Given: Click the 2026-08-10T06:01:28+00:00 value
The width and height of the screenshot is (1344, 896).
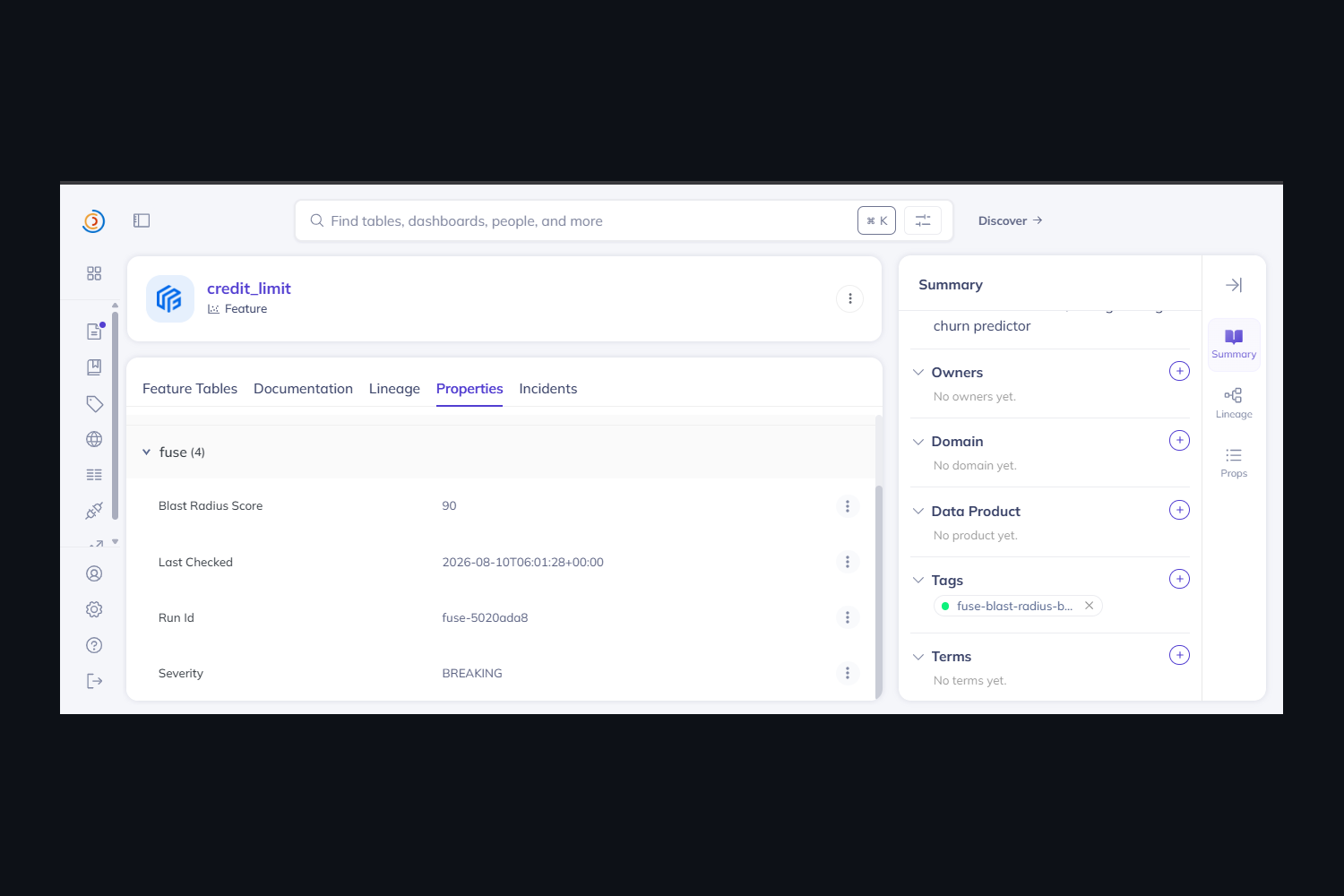Looking at the screenshot, I should pyautogui.click(x=522, y=562).
